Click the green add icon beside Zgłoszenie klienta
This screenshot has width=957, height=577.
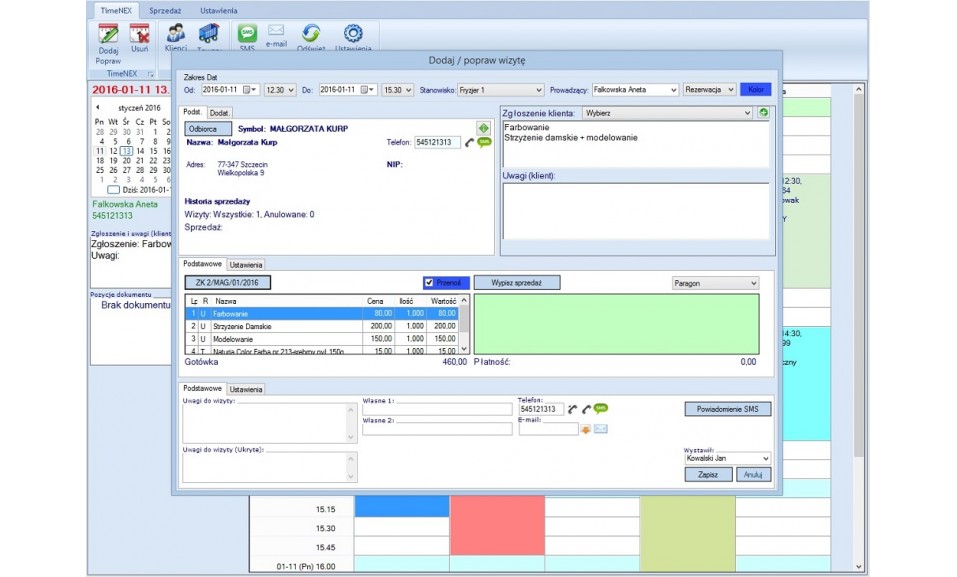pos(763,113)
